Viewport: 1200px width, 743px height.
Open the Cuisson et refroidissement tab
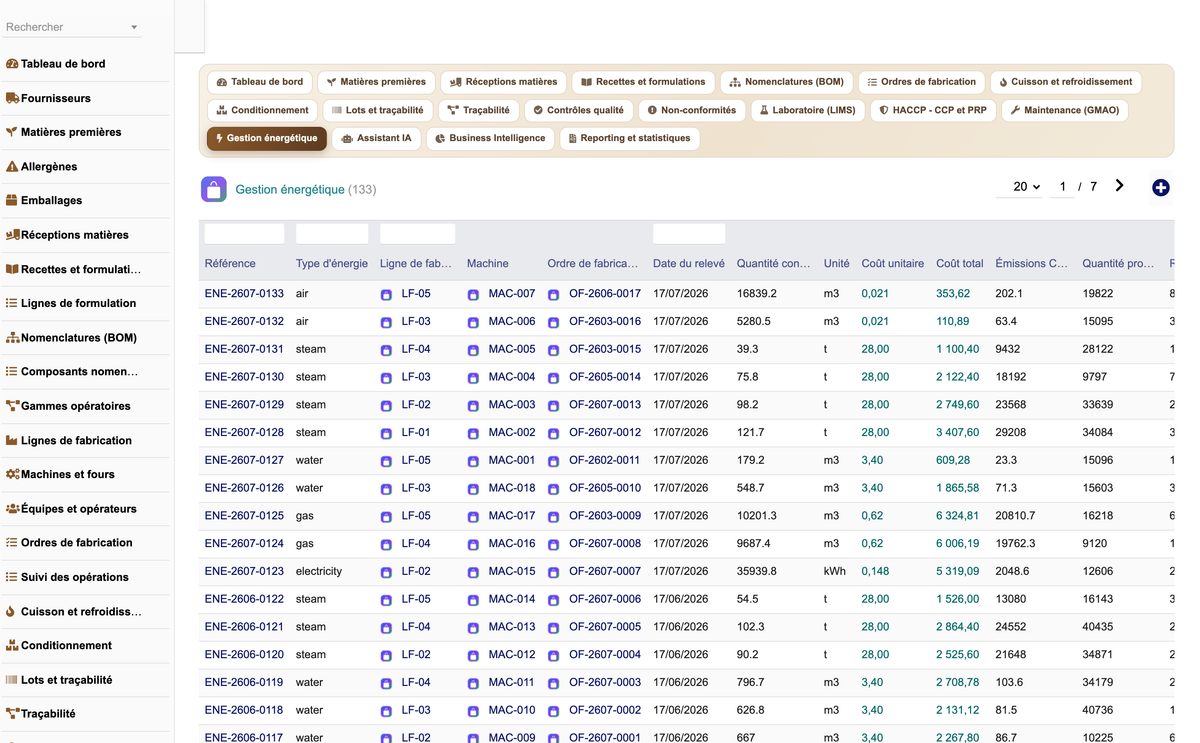pyautogui.click(x=1065, y=82)
